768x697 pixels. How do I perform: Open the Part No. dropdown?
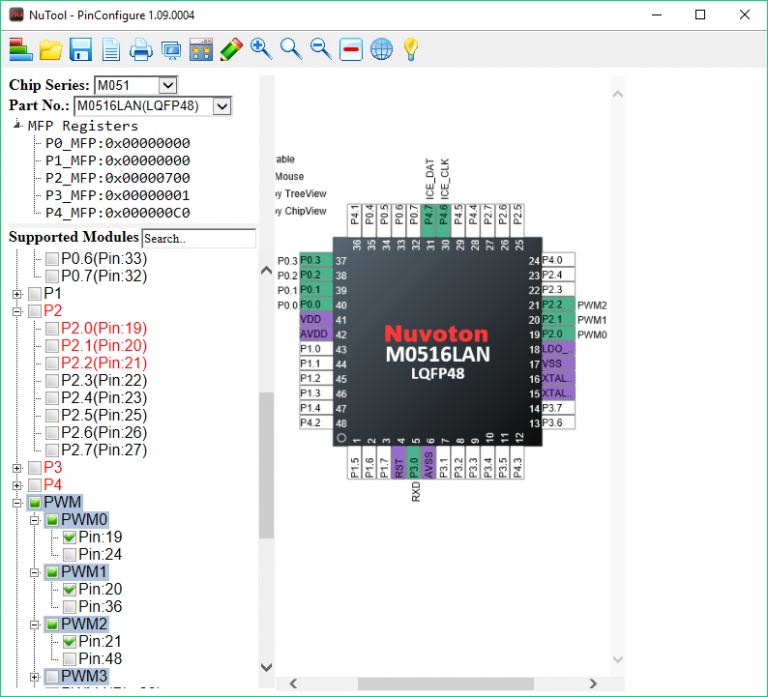[222, 106]
